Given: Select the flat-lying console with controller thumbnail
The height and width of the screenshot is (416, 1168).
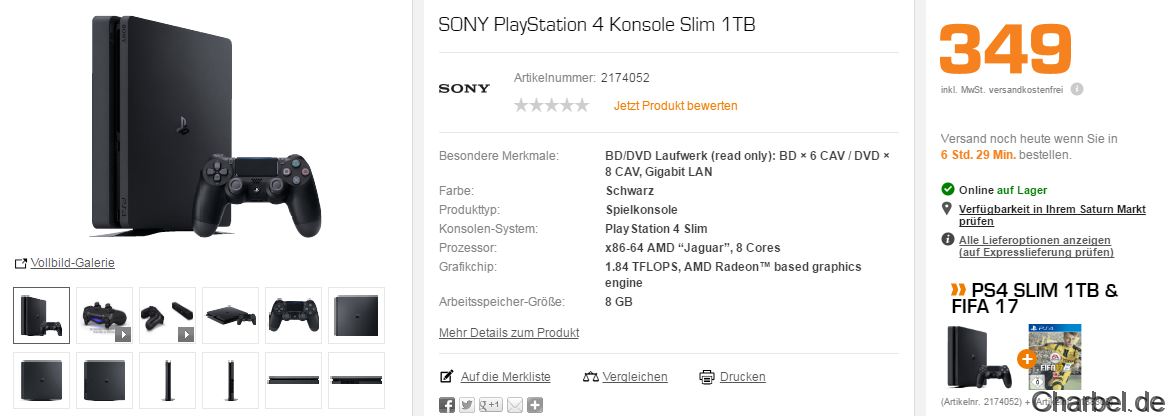Looking at the screenshot, I should tap(230, 315).
